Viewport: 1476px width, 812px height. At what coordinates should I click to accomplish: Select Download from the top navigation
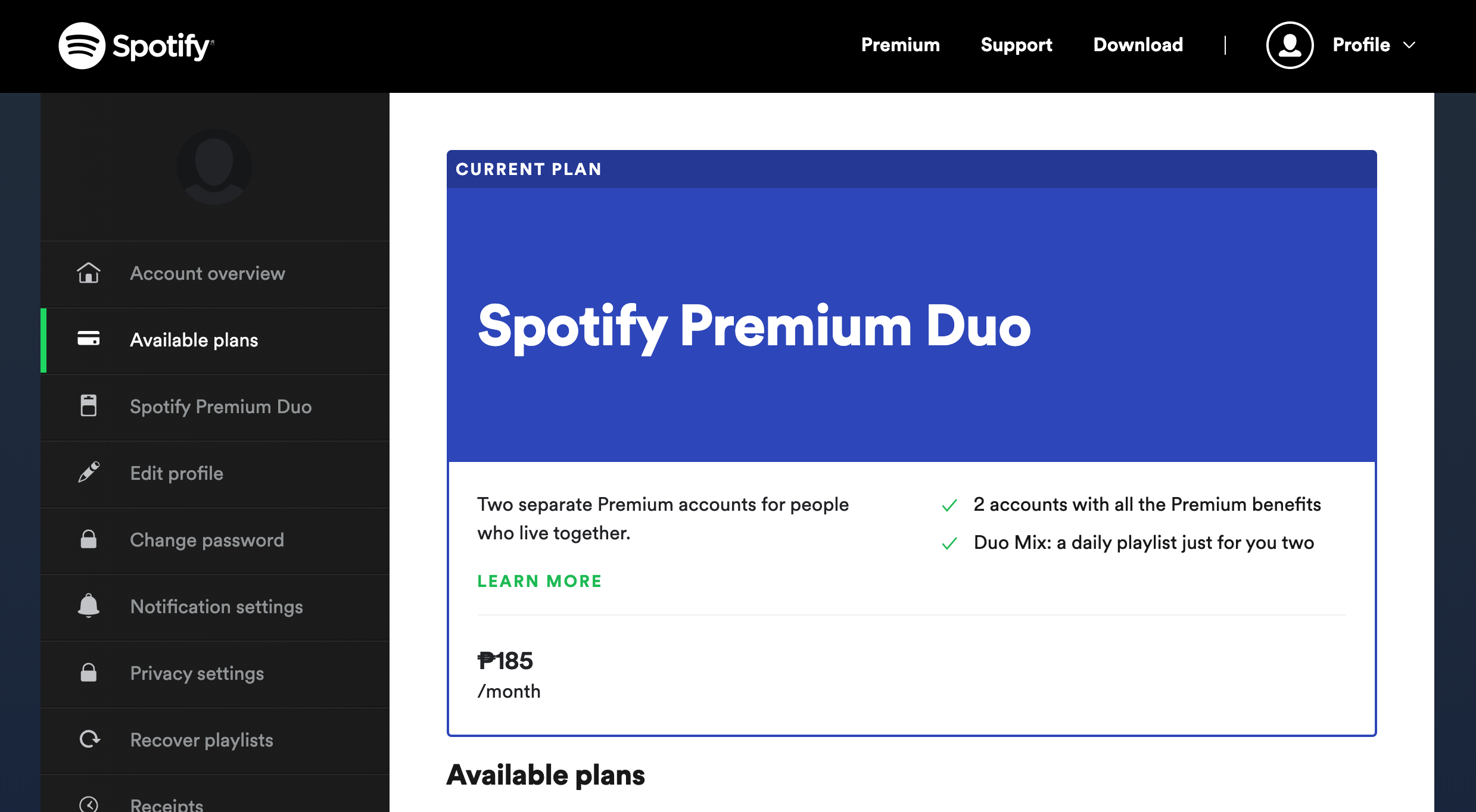[x=1137, y=45]
